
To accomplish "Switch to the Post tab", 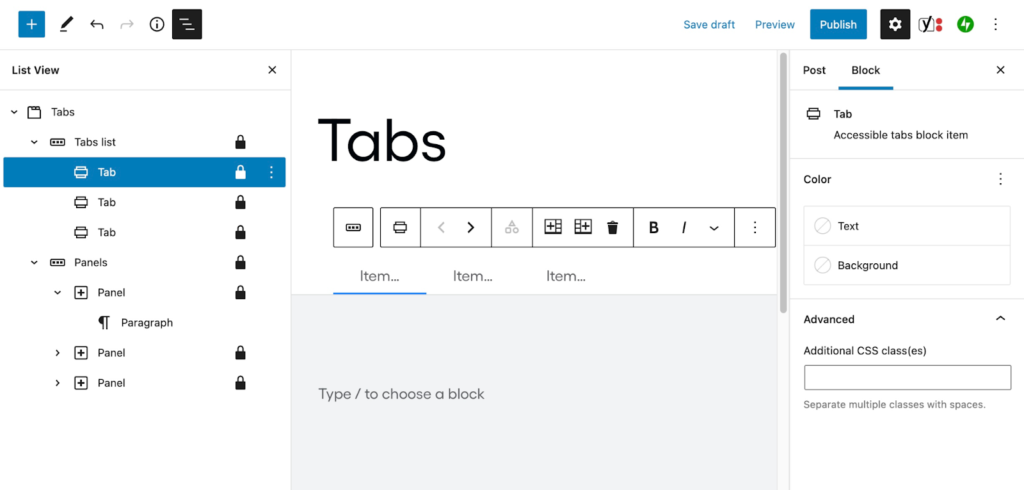I will (814, 70).
